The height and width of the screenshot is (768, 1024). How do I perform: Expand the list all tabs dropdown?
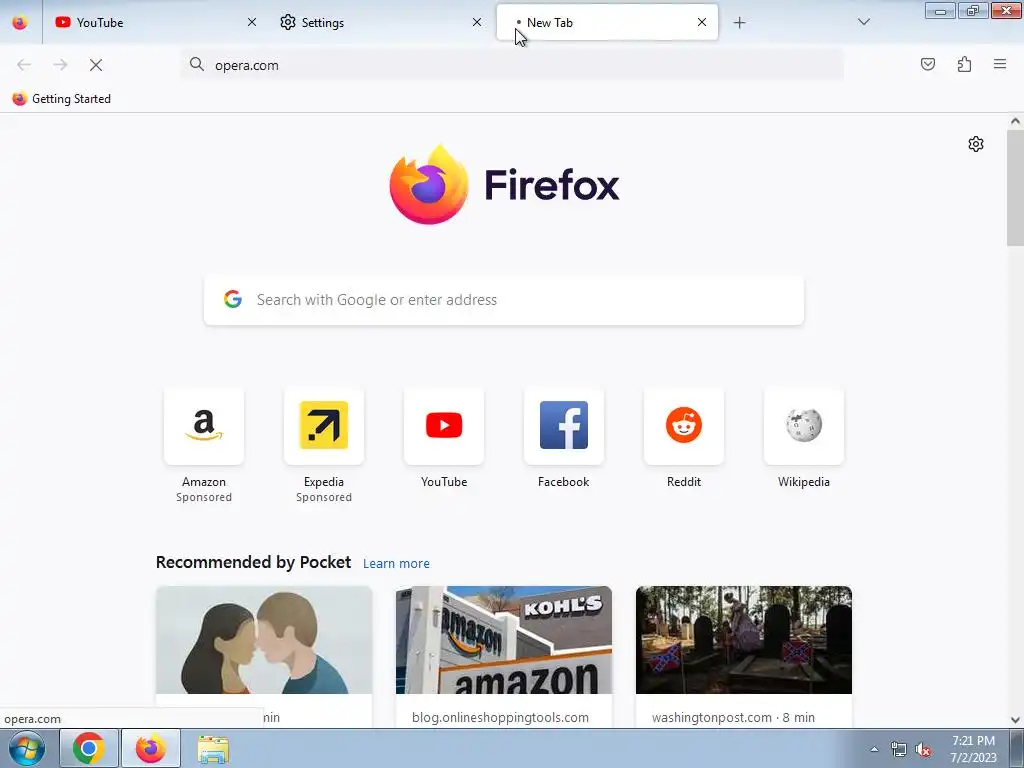pos(864,22)
